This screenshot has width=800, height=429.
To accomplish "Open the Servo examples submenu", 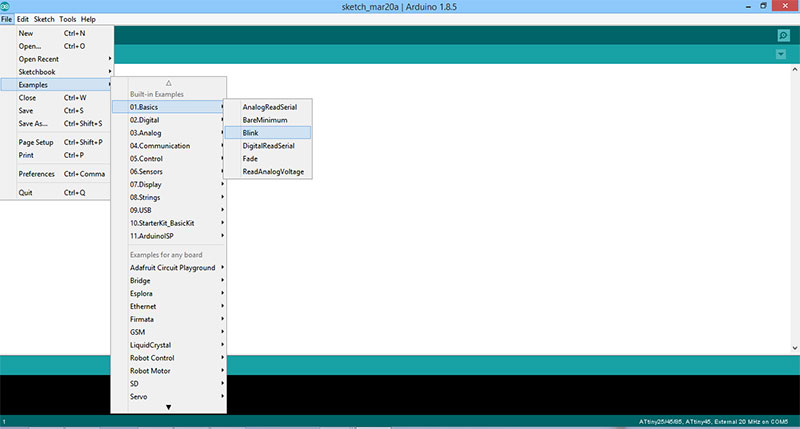I will (x=169, y=396).
